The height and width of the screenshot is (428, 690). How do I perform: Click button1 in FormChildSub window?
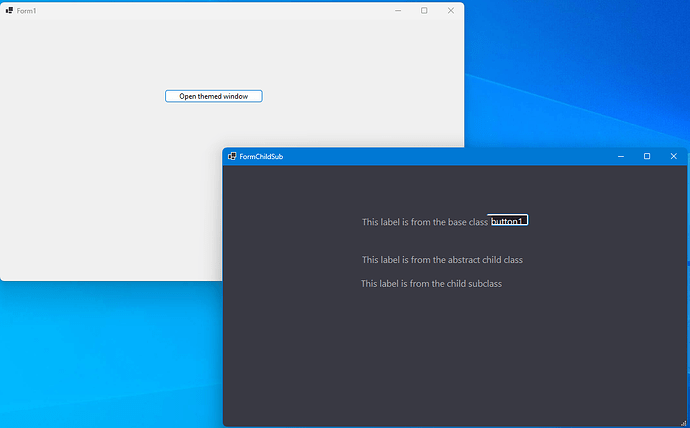(x=508, y=220)
